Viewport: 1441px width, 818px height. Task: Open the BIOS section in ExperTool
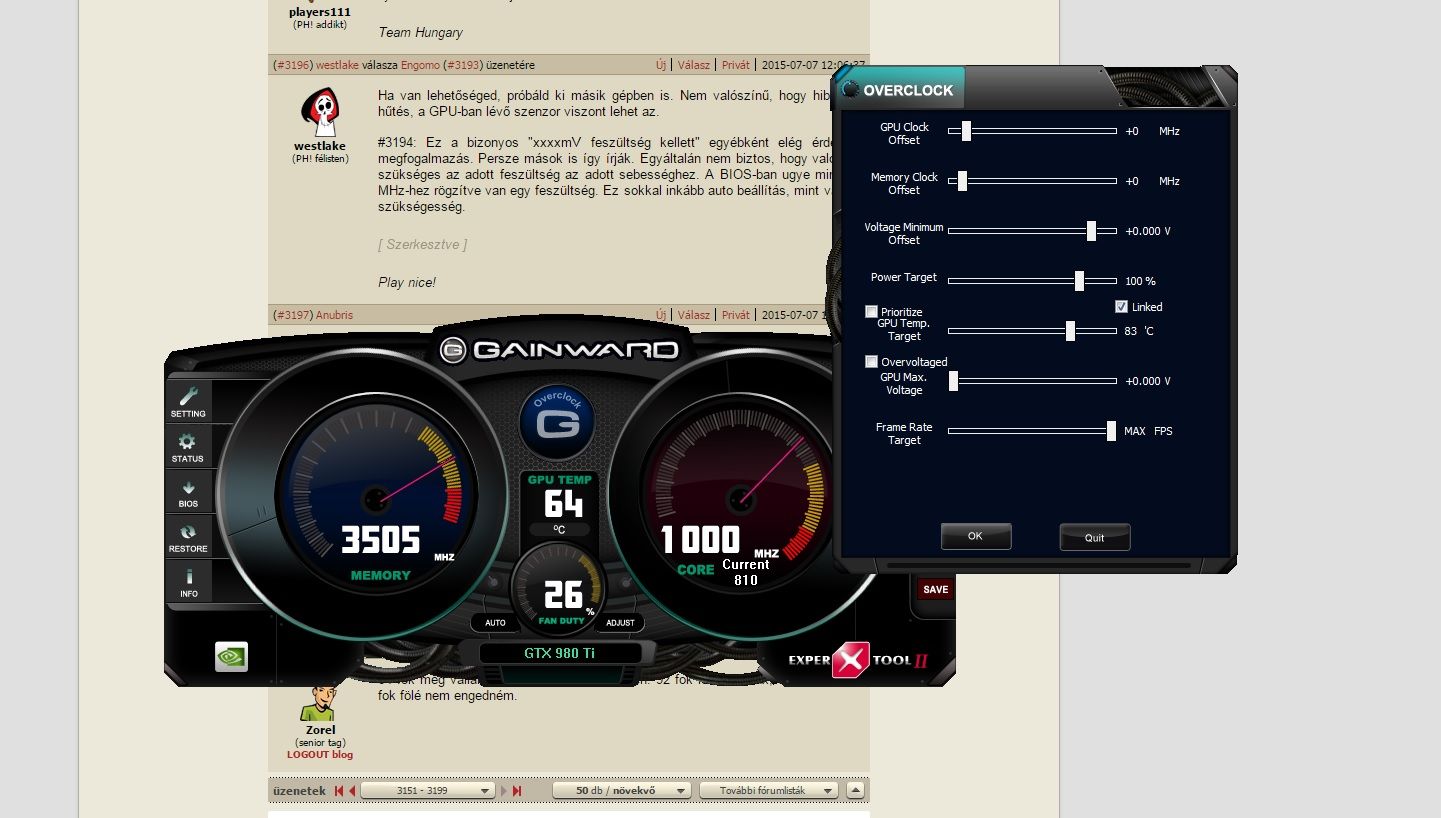[188, 491]
